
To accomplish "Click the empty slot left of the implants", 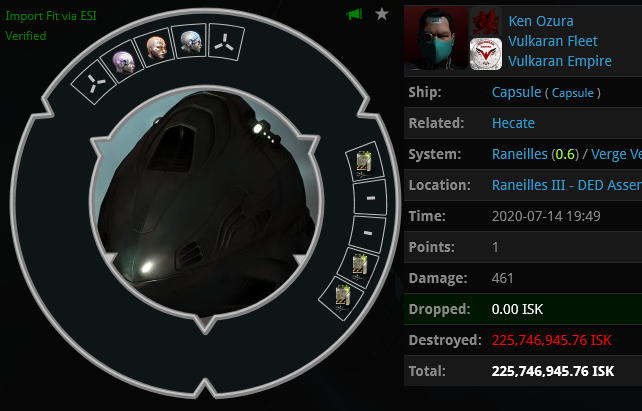I will (x=95, y=82).
